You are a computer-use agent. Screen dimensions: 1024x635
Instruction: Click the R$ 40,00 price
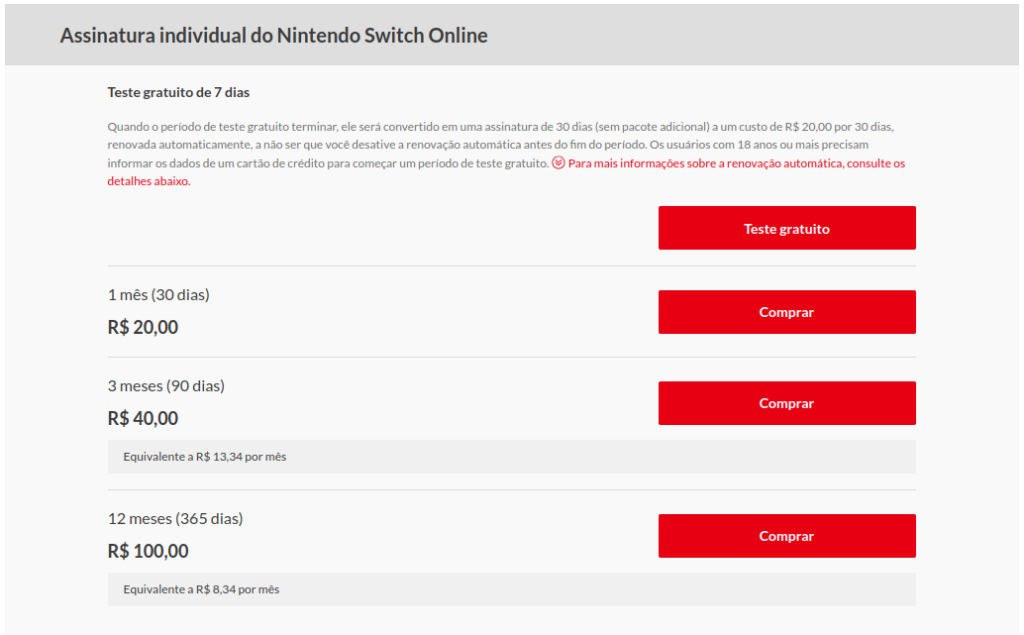coord(143,418)
